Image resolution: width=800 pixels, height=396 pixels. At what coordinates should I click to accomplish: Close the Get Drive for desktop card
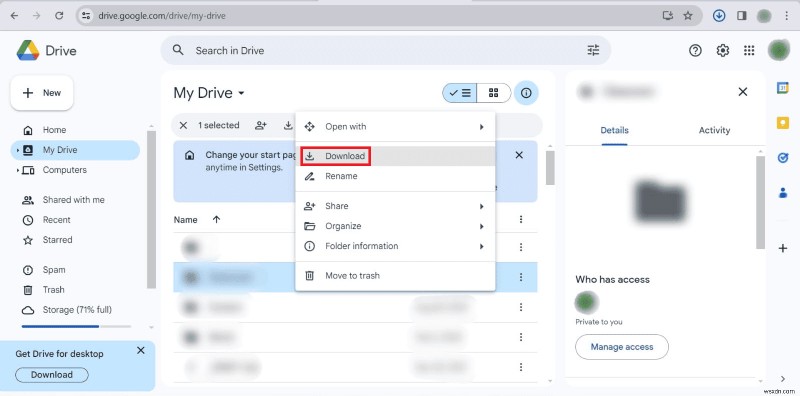(x=141, y=351)
